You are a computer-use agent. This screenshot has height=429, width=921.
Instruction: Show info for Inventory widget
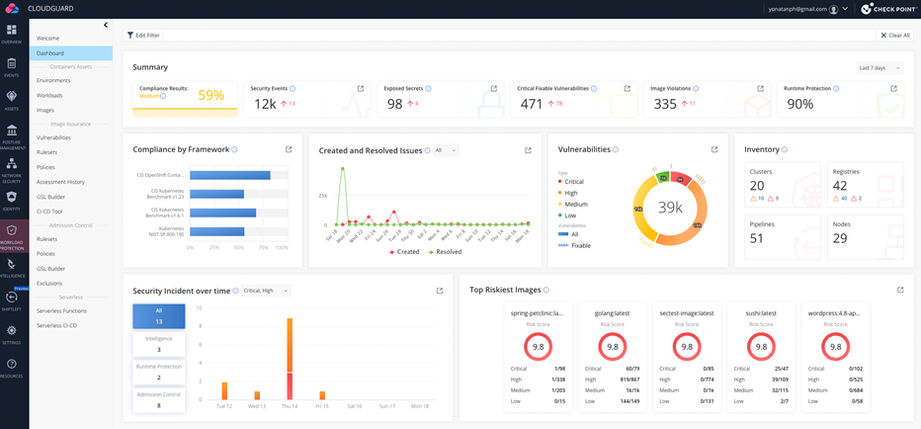(x=785, y=150)
